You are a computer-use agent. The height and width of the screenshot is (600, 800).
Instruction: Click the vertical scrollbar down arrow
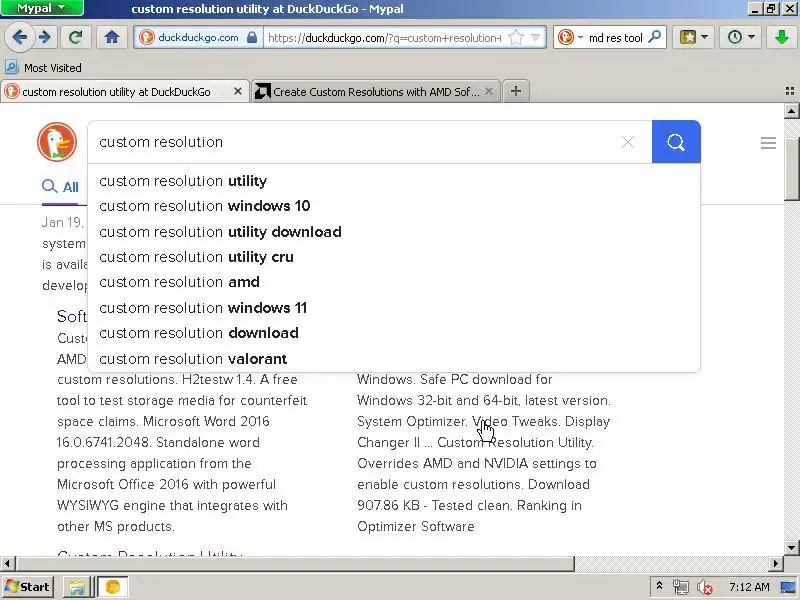tap(791, 547)
